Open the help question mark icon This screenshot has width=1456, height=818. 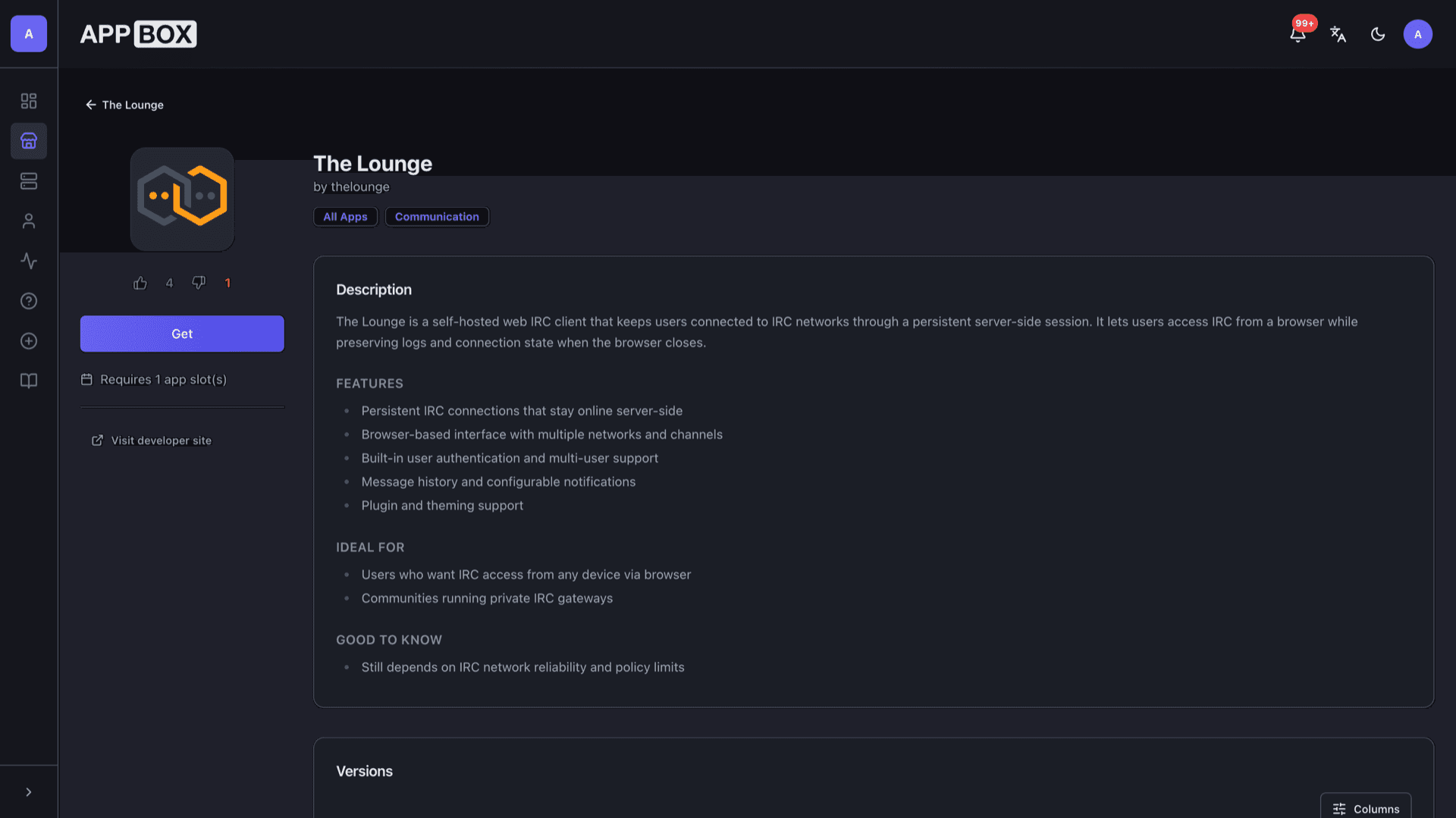pyautogui.click(x=29, y=301)
